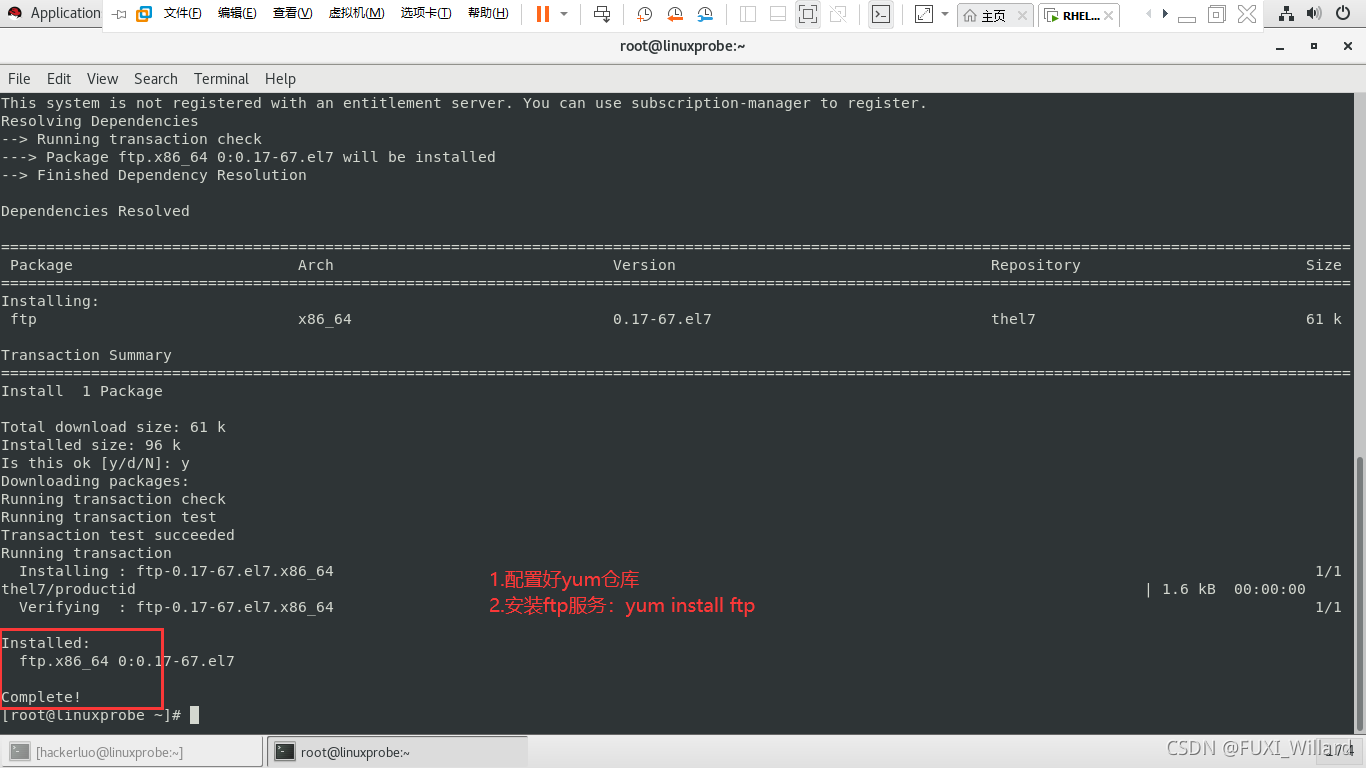Click the send Ctrl+Alt+Del icon
This screenshot has width=1366, height=768.
point(602,14)
